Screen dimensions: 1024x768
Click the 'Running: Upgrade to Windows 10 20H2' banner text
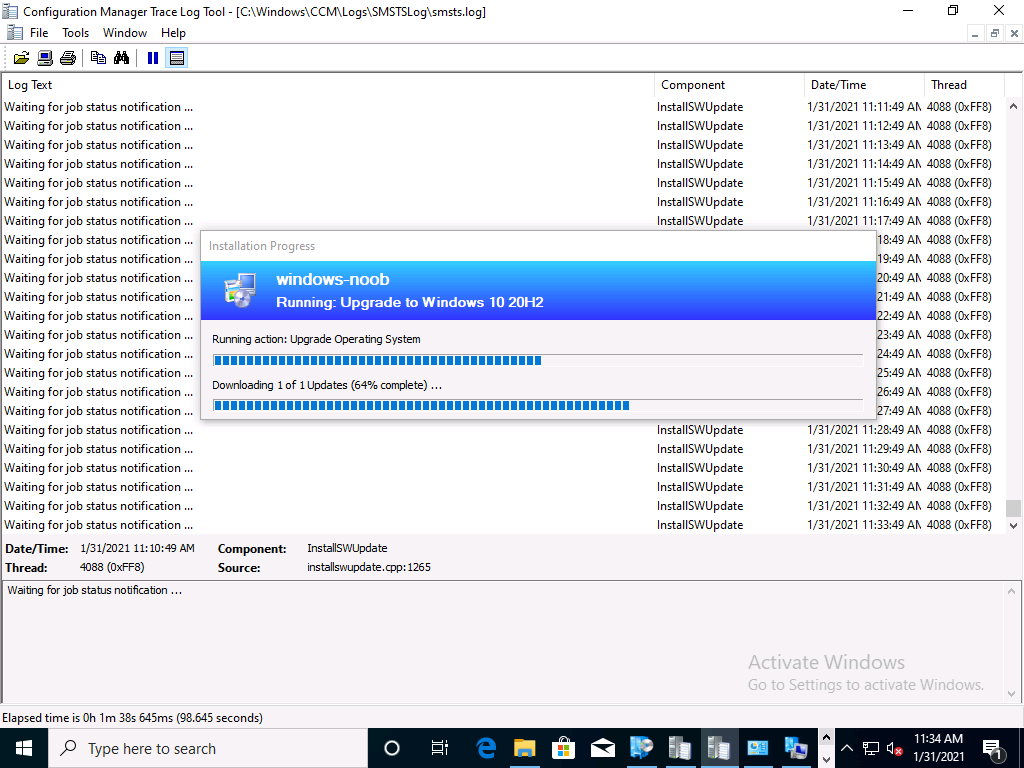coord(409,302)
